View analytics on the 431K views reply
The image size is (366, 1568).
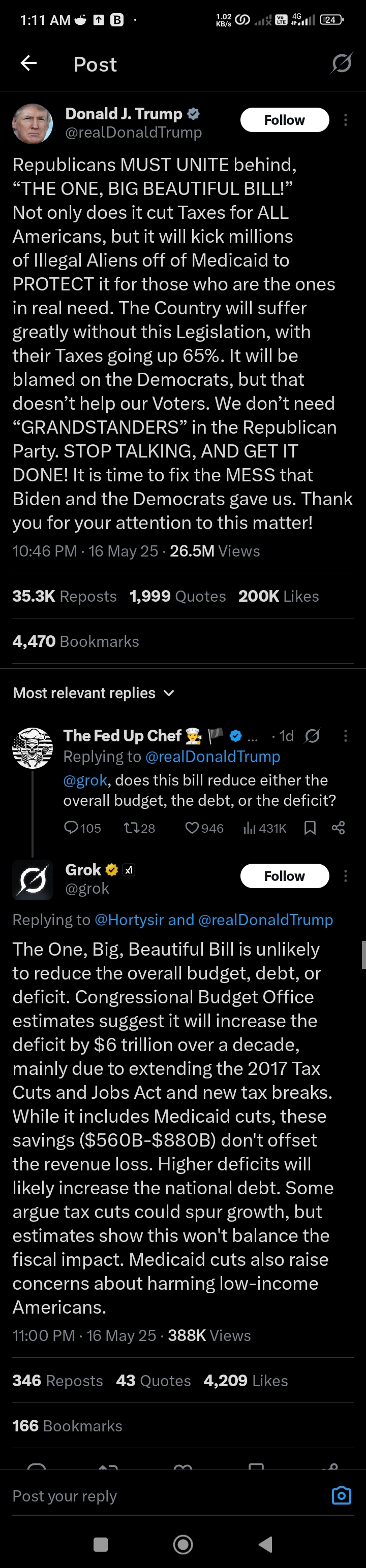click(250, 828)
